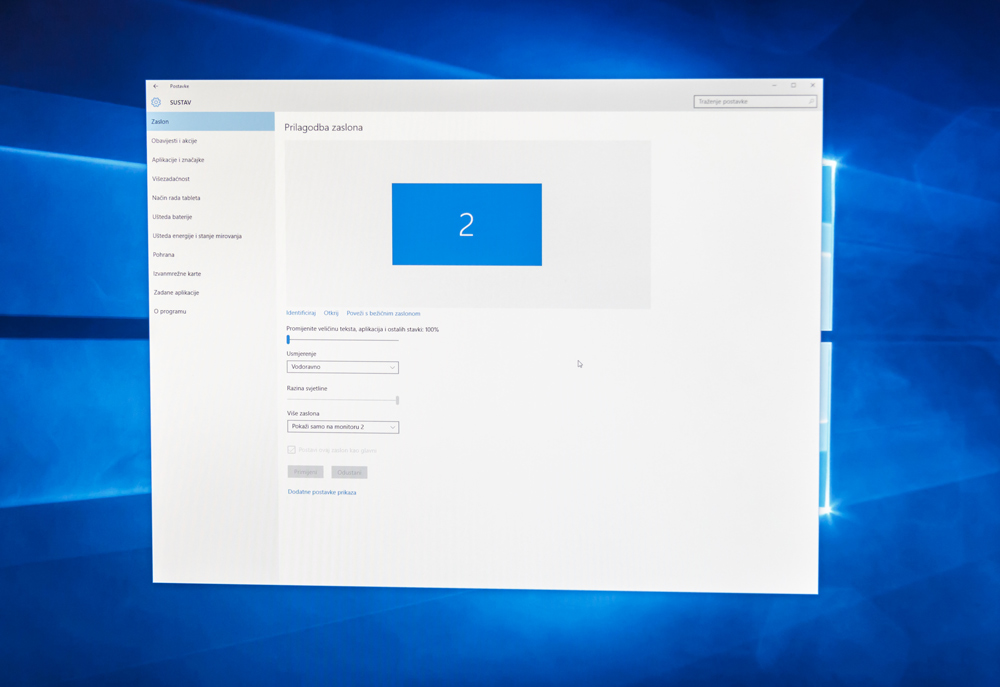Toggle 'Postavi ovaj zaslon kao glavni' checkbox
1000x687 pixels.
pyautogui.click(x=292, y=450)
